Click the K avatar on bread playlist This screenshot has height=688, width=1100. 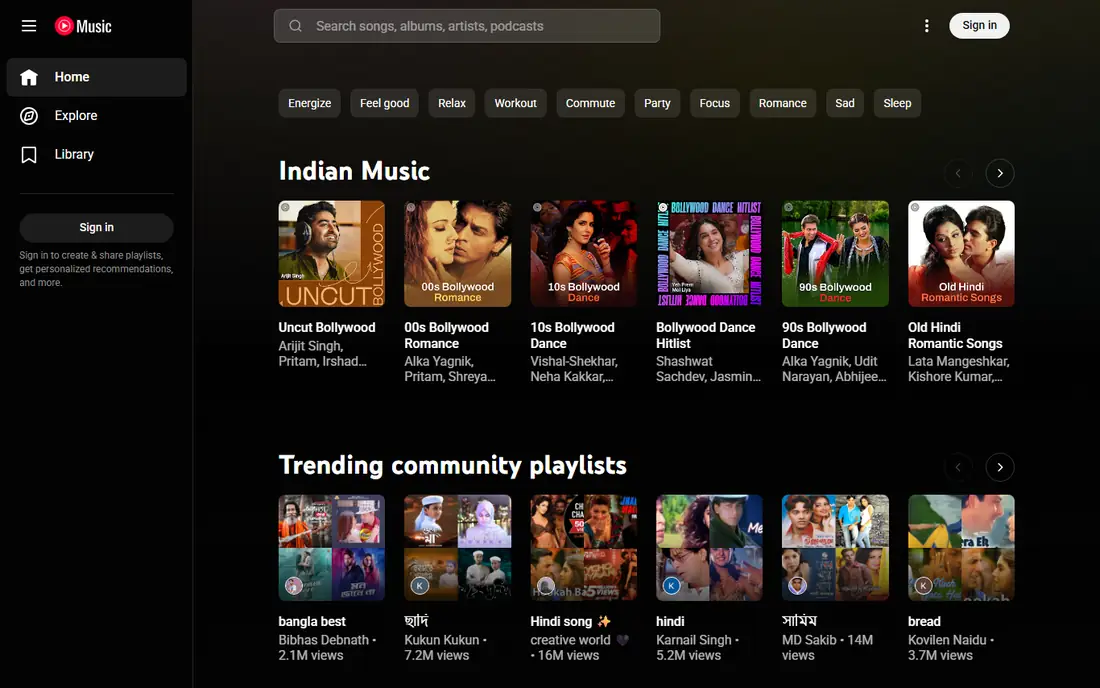click(923, 585)
